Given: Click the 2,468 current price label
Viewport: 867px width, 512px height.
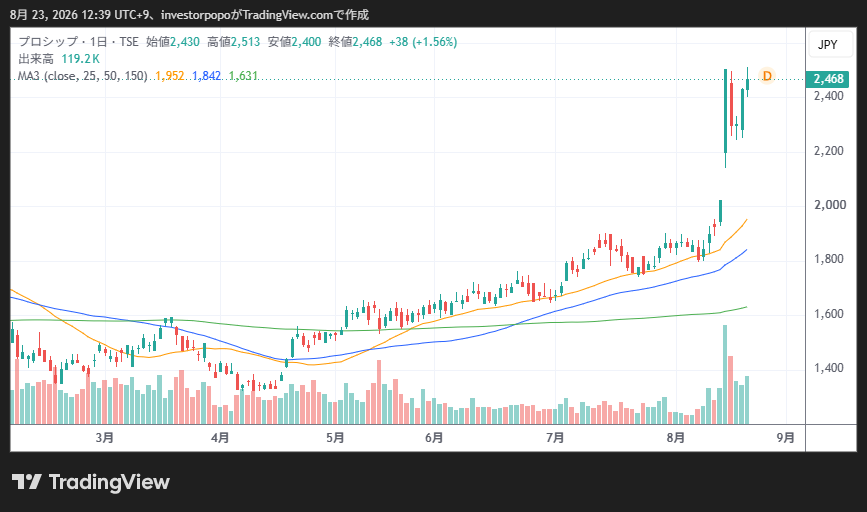Looking at the screenshot, I should coord(828,79).
